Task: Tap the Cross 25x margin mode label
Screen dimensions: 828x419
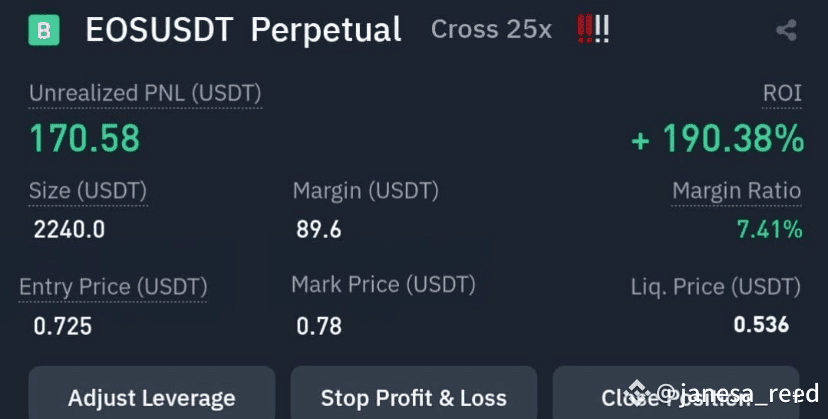Action: [x=490, y=30]
